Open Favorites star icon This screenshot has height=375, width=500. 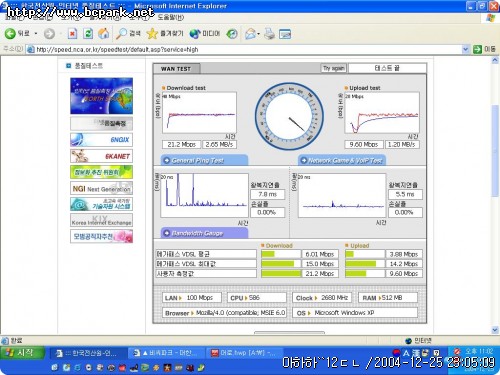152,33
